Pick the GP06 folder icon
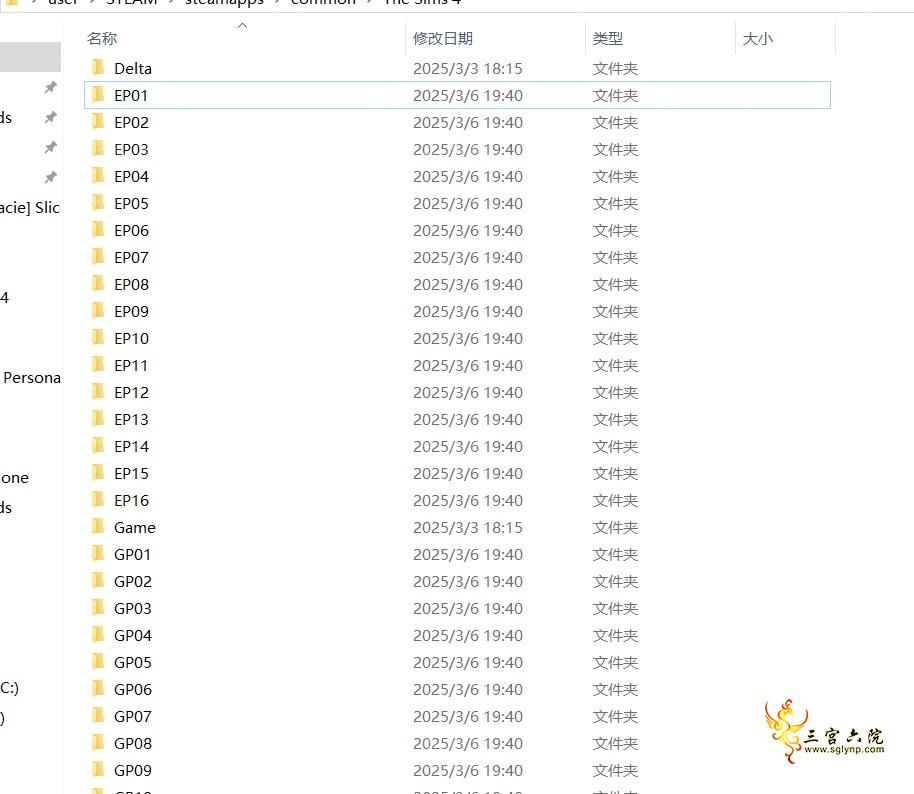The width and height of the screenshot is (914, 794). (x=98, y=689)
